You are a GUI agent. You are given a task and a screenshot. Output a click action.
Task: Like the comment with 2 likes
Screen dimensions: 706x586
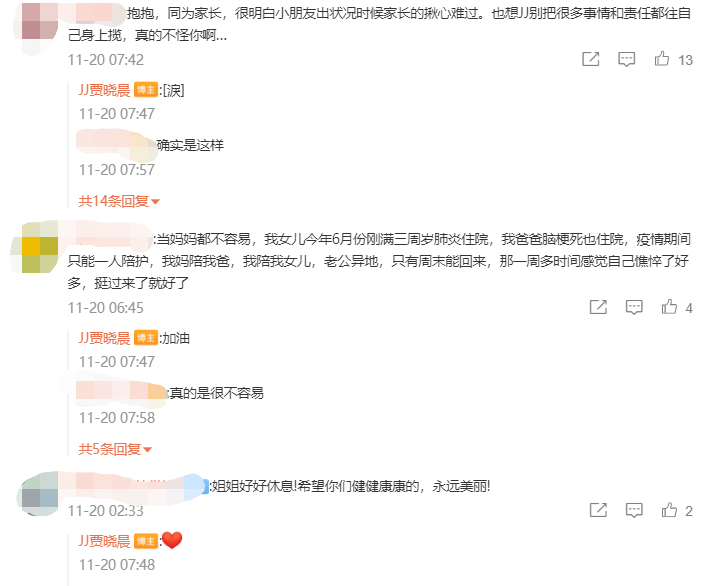669,509
